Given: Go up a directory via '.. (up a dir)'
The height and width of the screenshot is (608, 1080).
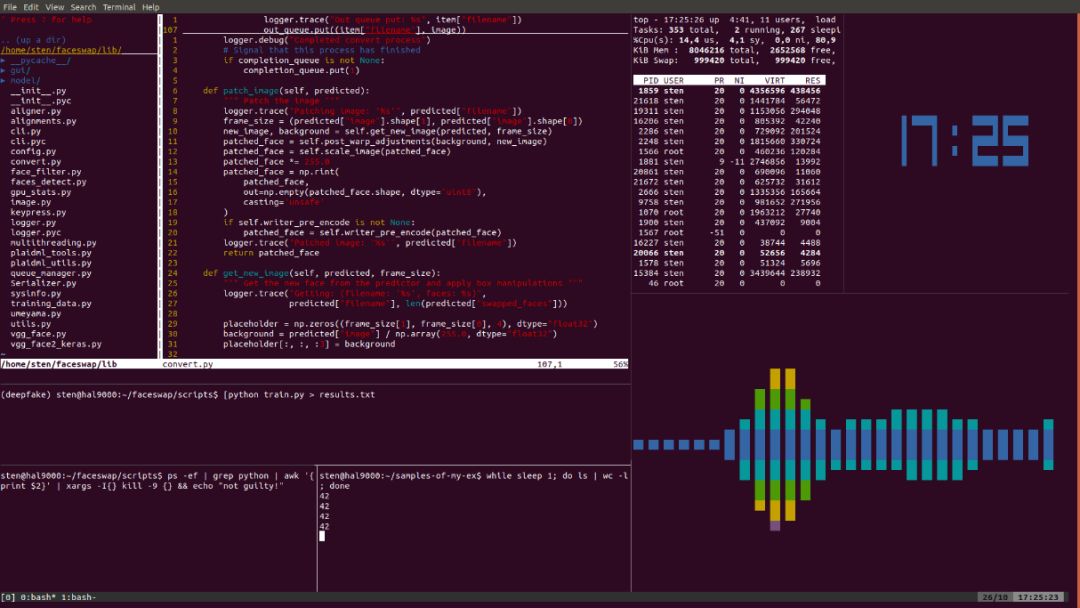Looking at the screenshot, I should point(35,40).
